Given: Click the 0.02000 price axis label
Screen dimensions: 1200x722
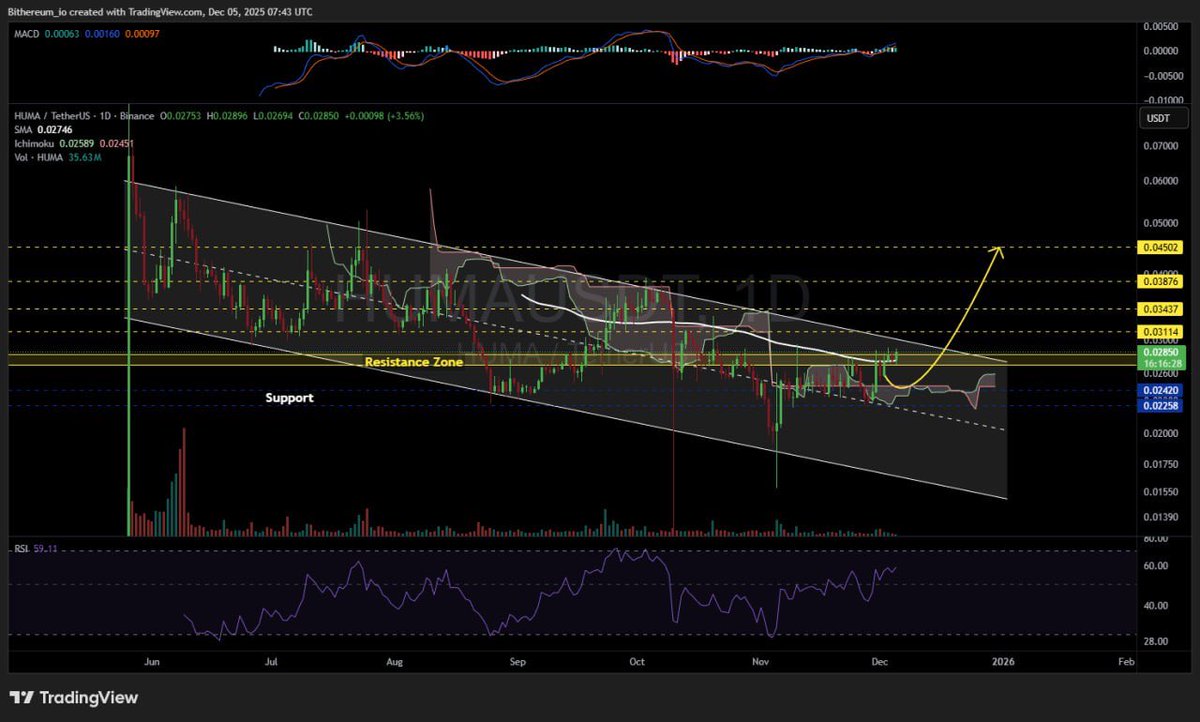Looking at the screenshot, I should pos(1159,434).
